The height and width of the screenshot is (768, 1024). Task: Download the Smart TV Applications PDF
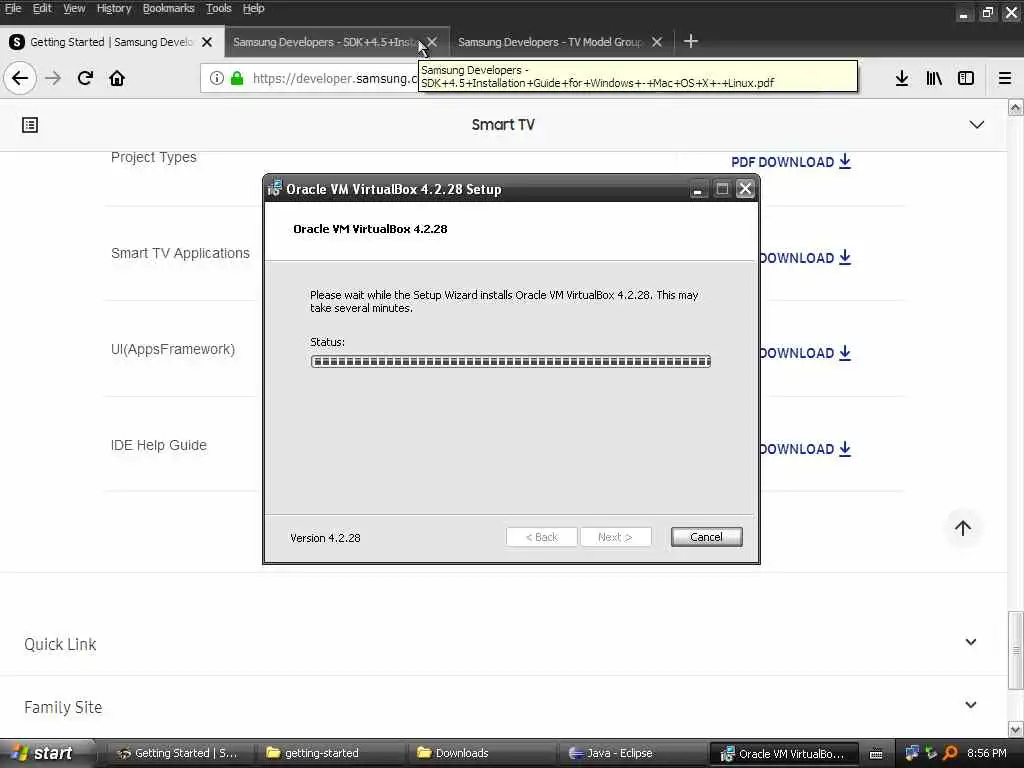[x=805, y=258]
